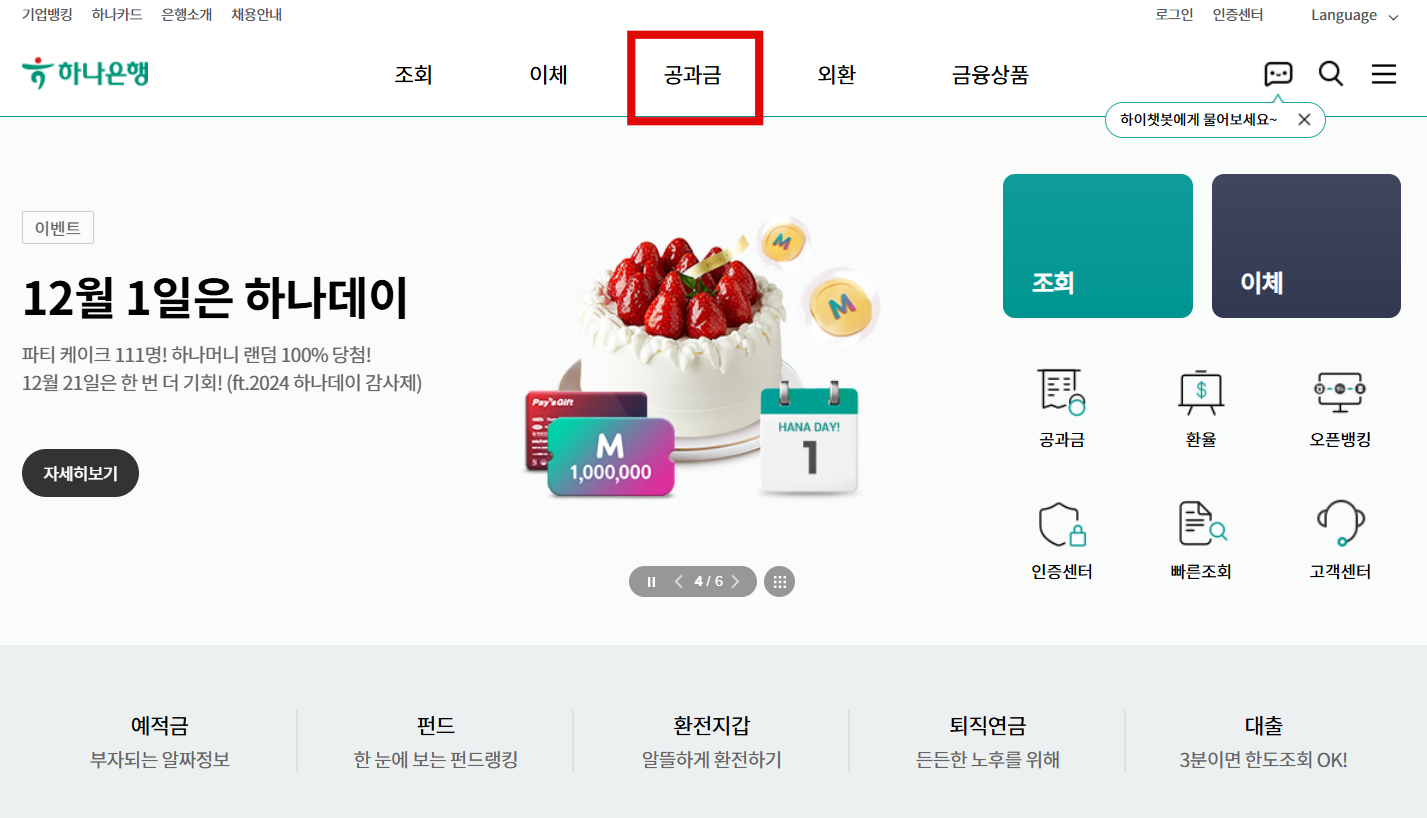Viewport: 1427px width, 818px height.
Task: Open the 공과금 bill payment quick icon
Action: click(1062, 391)
